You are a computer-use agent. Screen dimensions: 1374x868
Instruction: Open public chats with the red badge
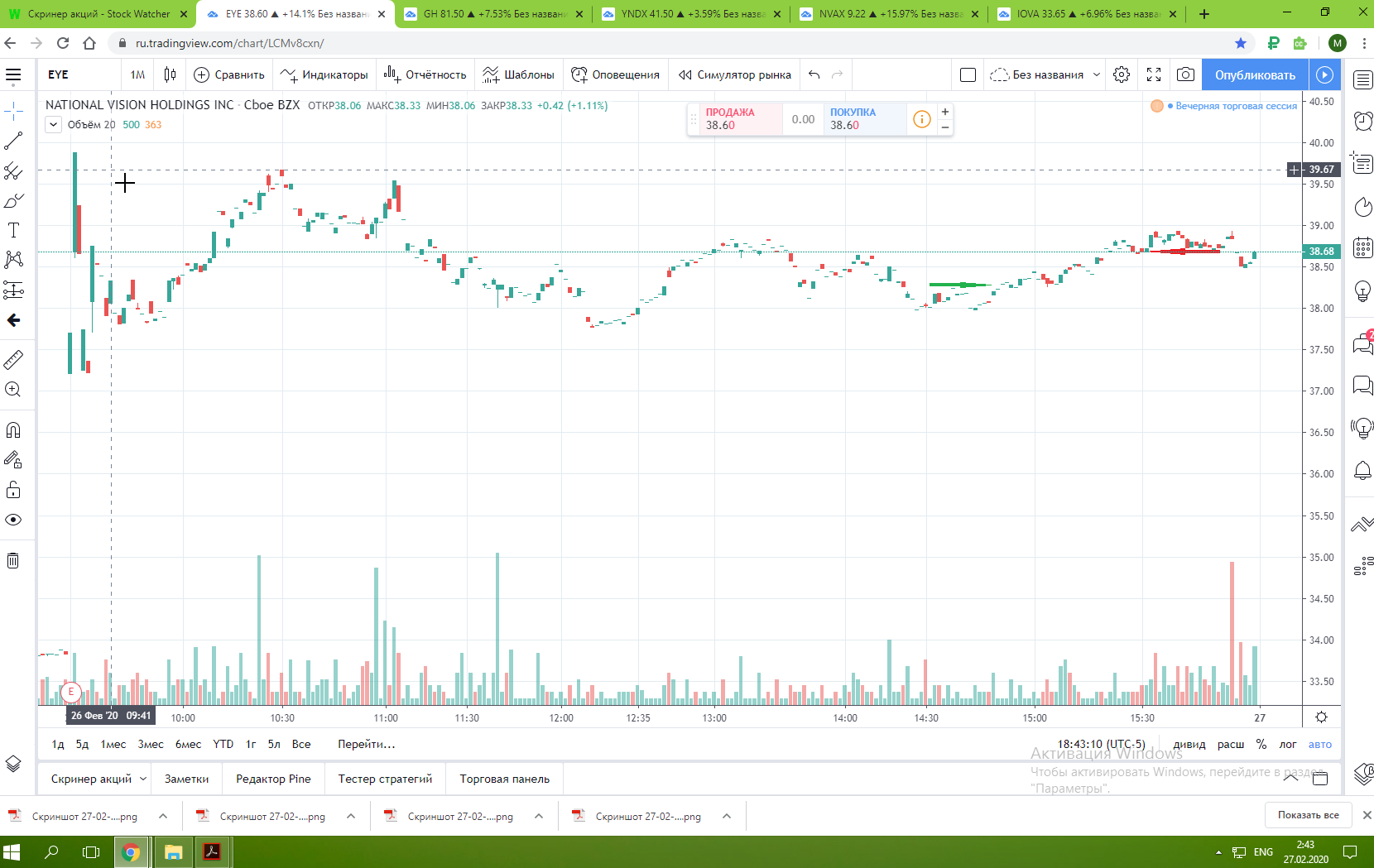click(1362, 343)
